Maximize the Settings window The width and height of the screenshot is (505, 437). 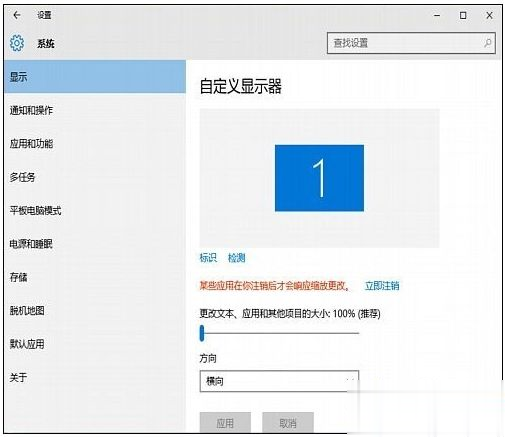[463, 15]
